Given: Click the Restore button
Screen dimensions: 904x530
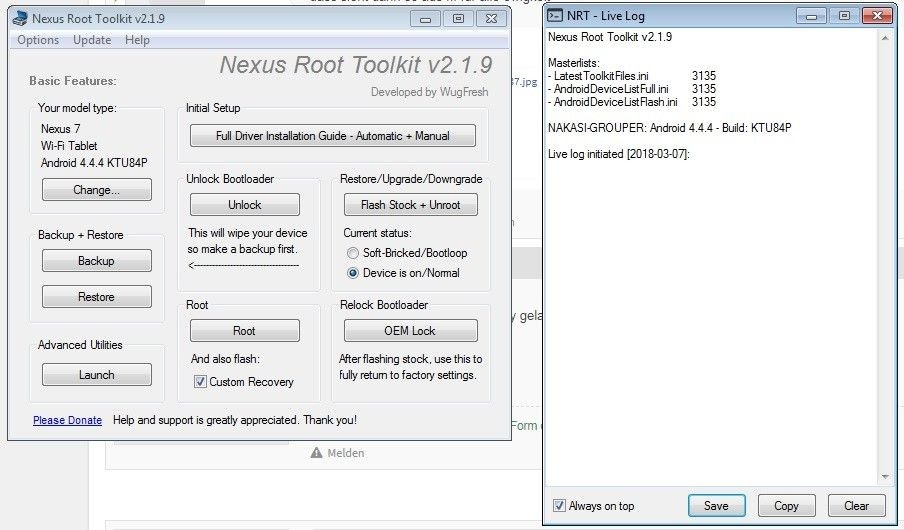Looking at the screenshot, I should (96, 296).
